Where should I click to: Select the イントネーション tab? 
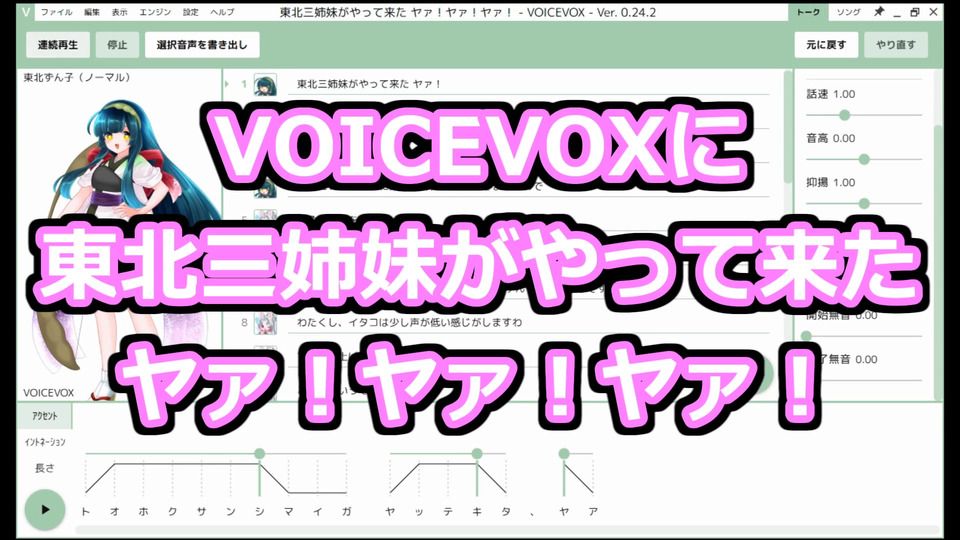(x=45, y=441)
